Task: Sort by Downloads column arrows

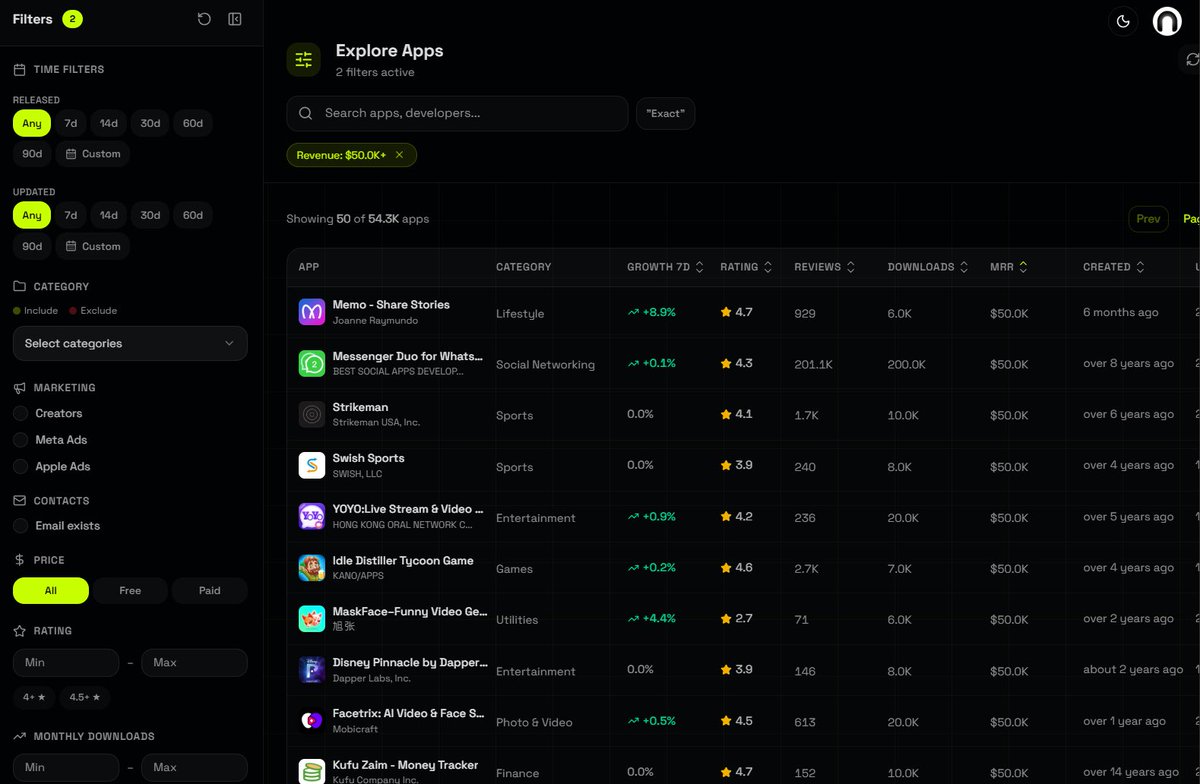Action: click(964, 267)
